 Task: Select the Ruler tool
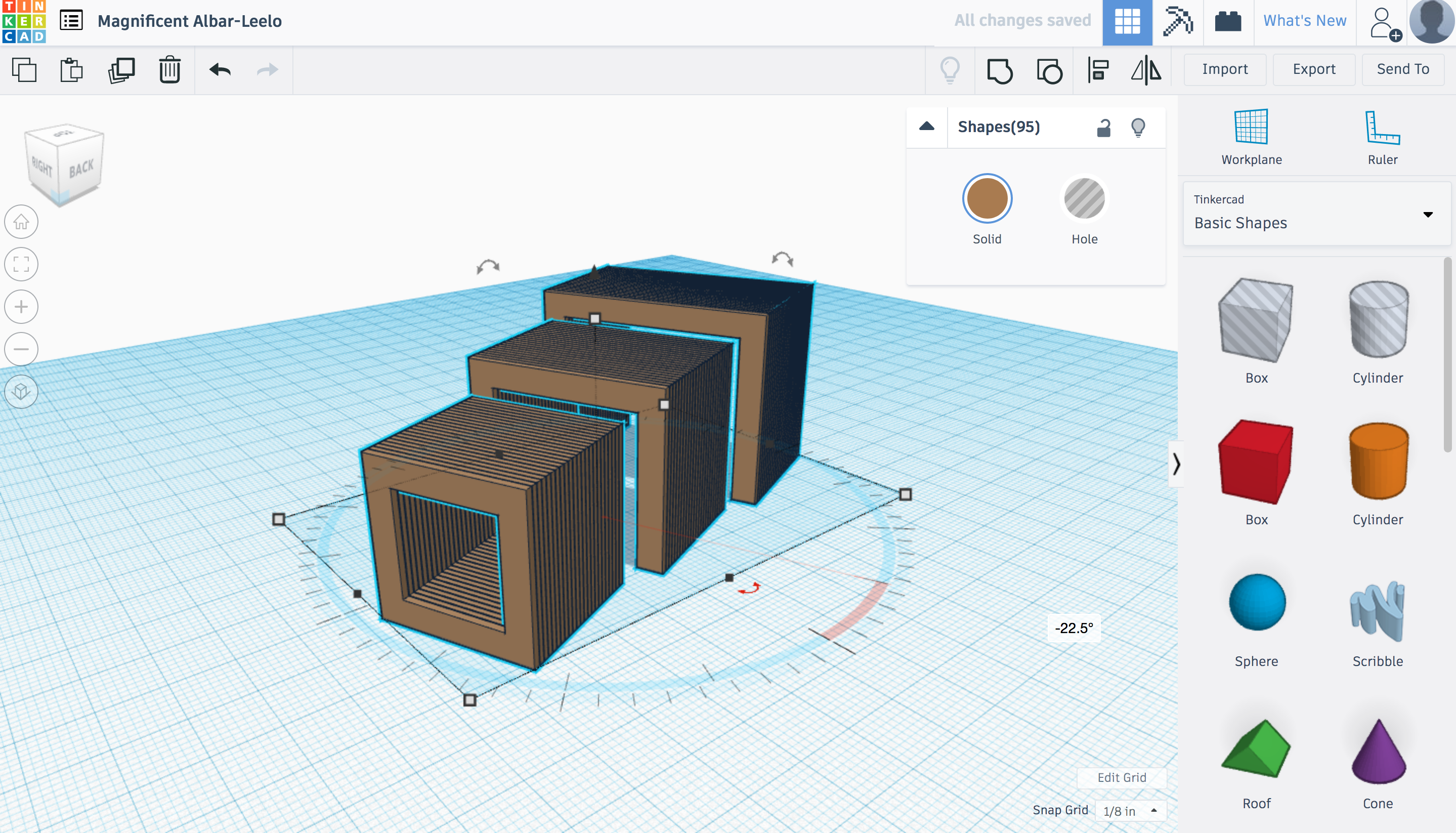click(1382, 137)
